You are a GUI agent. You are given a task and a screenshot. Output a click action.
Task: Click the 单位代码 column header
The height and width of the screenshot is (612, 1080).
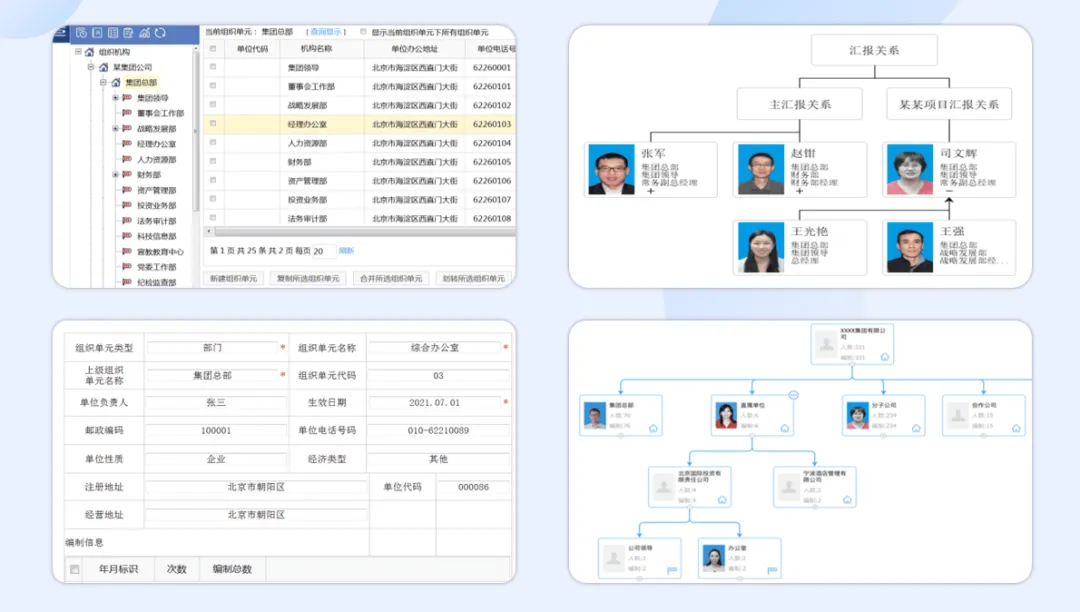[253, 49]
